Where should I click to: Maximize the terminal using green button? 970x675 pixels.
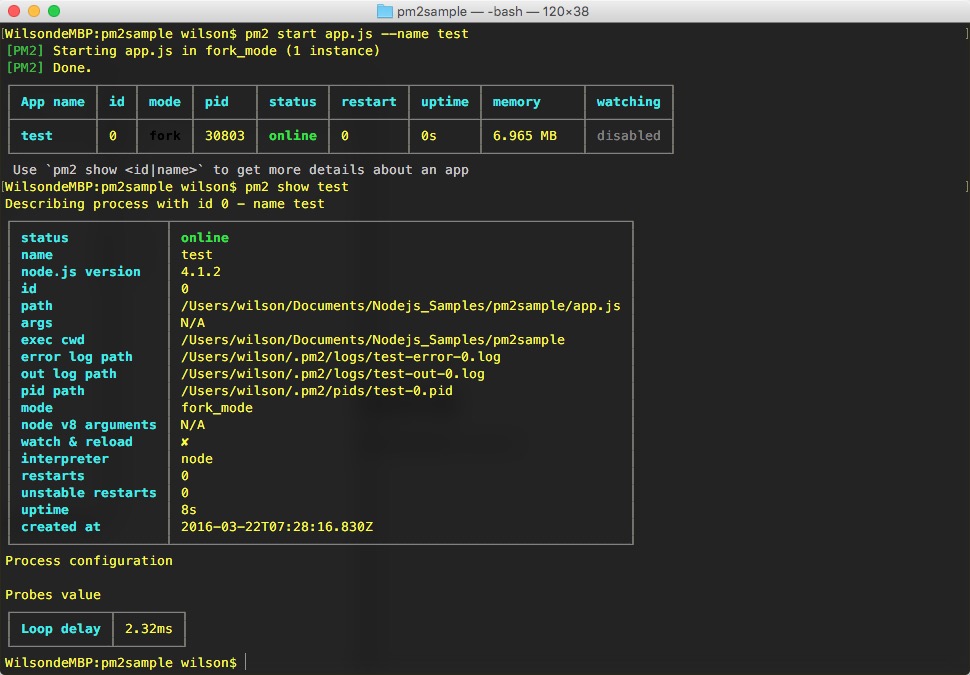[x=54, y=11]
